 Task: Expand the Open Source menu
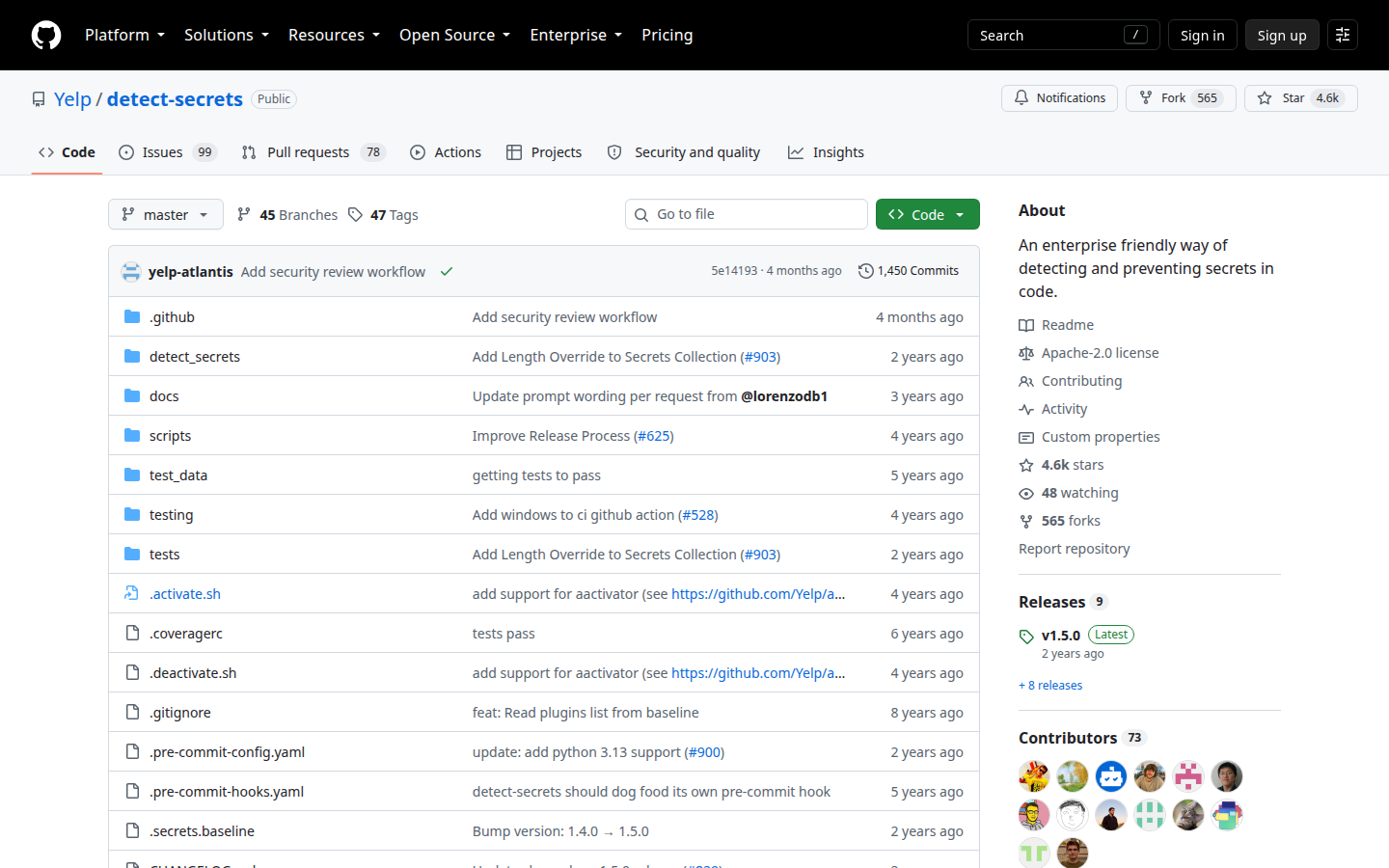click(x=454, y=35)
